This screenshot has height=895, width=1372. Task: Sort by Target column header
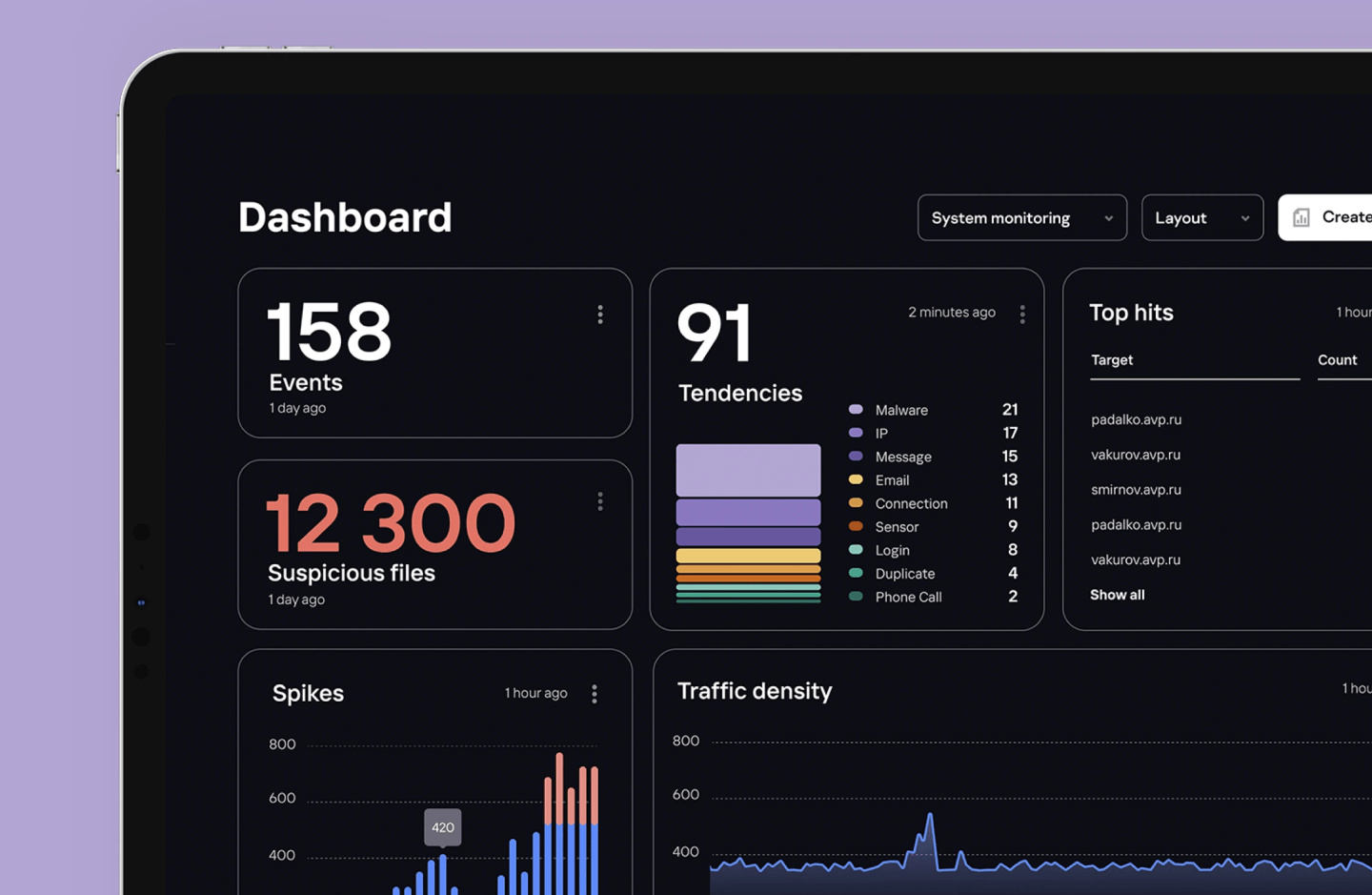pyautogui.click(x=1112, y=360)
